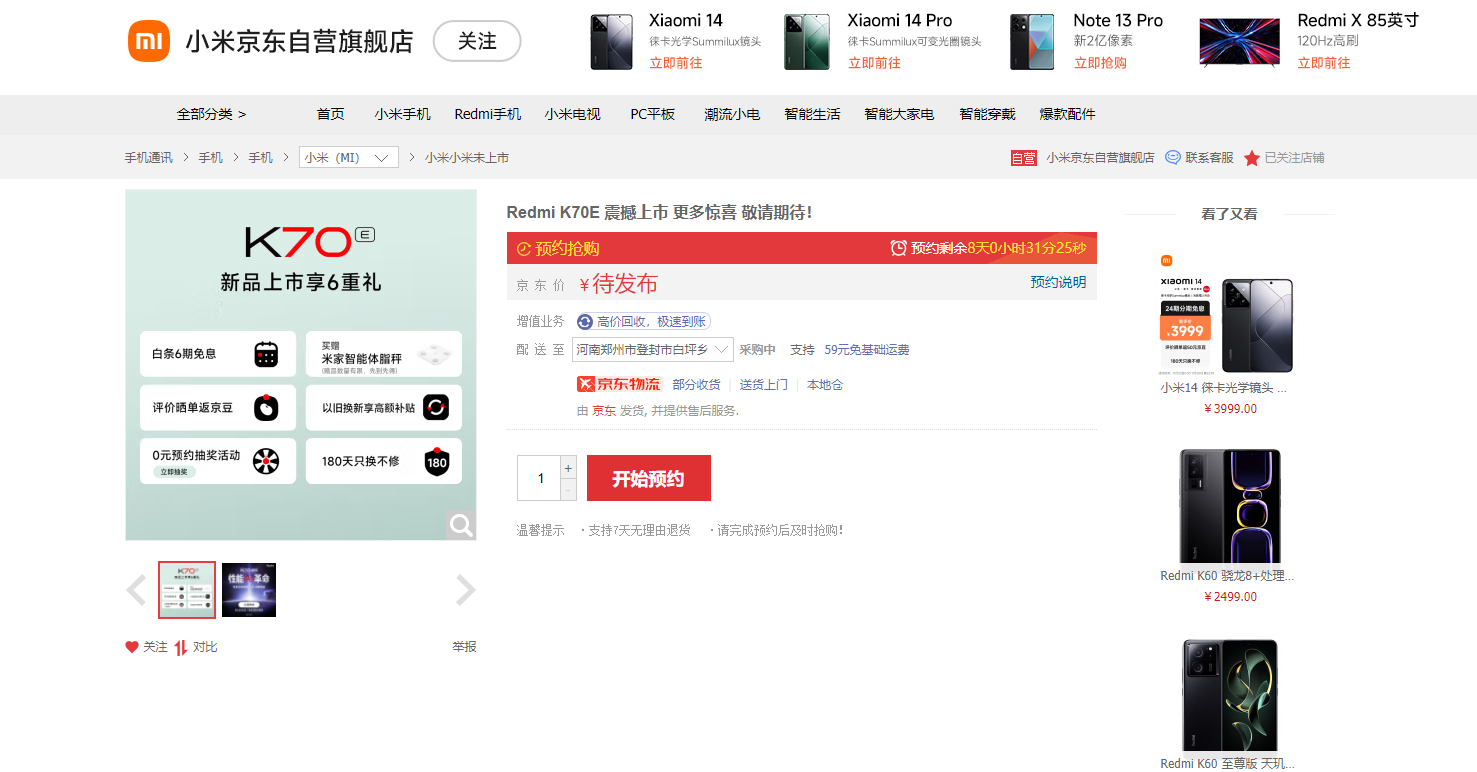Open 小米14 徕卡光学镜头 product image
This screenshot has width=1477, height=772.
[1229, 312]
